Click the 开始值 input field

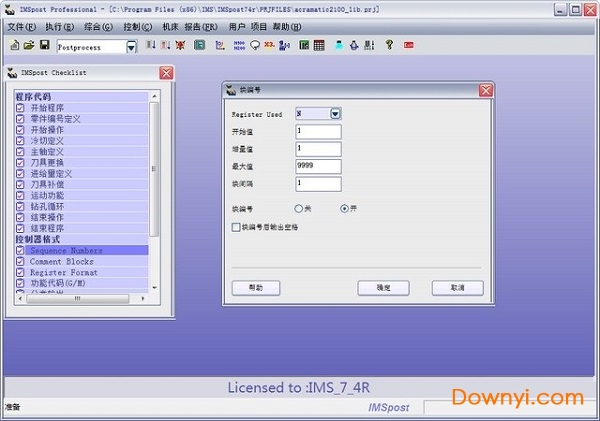(318, 132)
